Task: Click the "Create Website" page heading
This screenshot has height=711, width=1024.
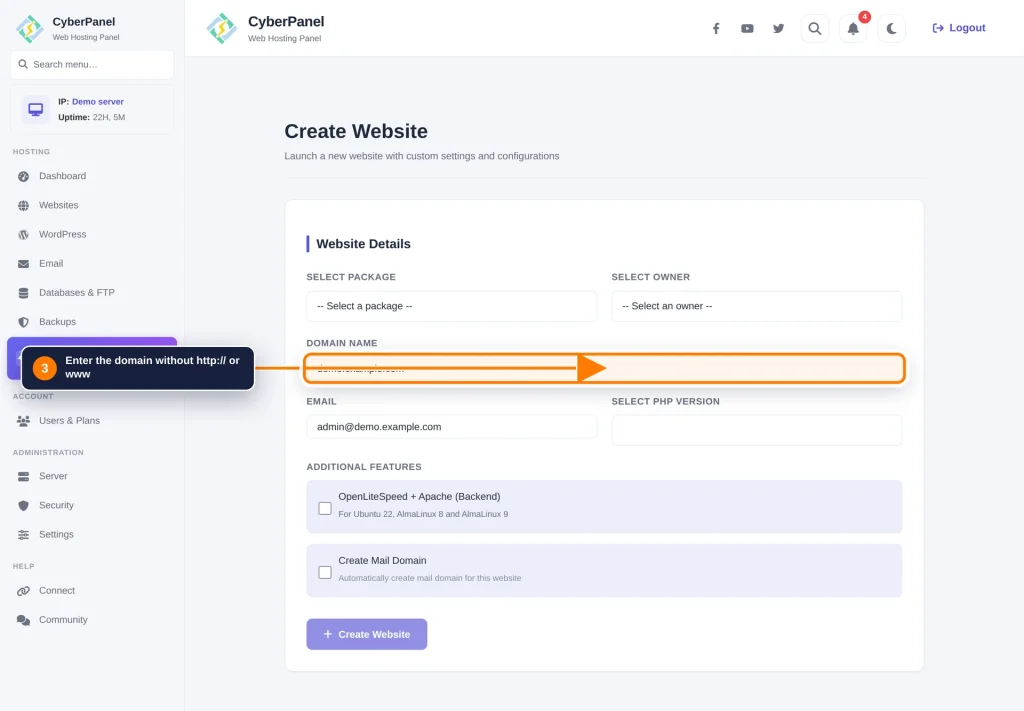Action: click(356, 131)
